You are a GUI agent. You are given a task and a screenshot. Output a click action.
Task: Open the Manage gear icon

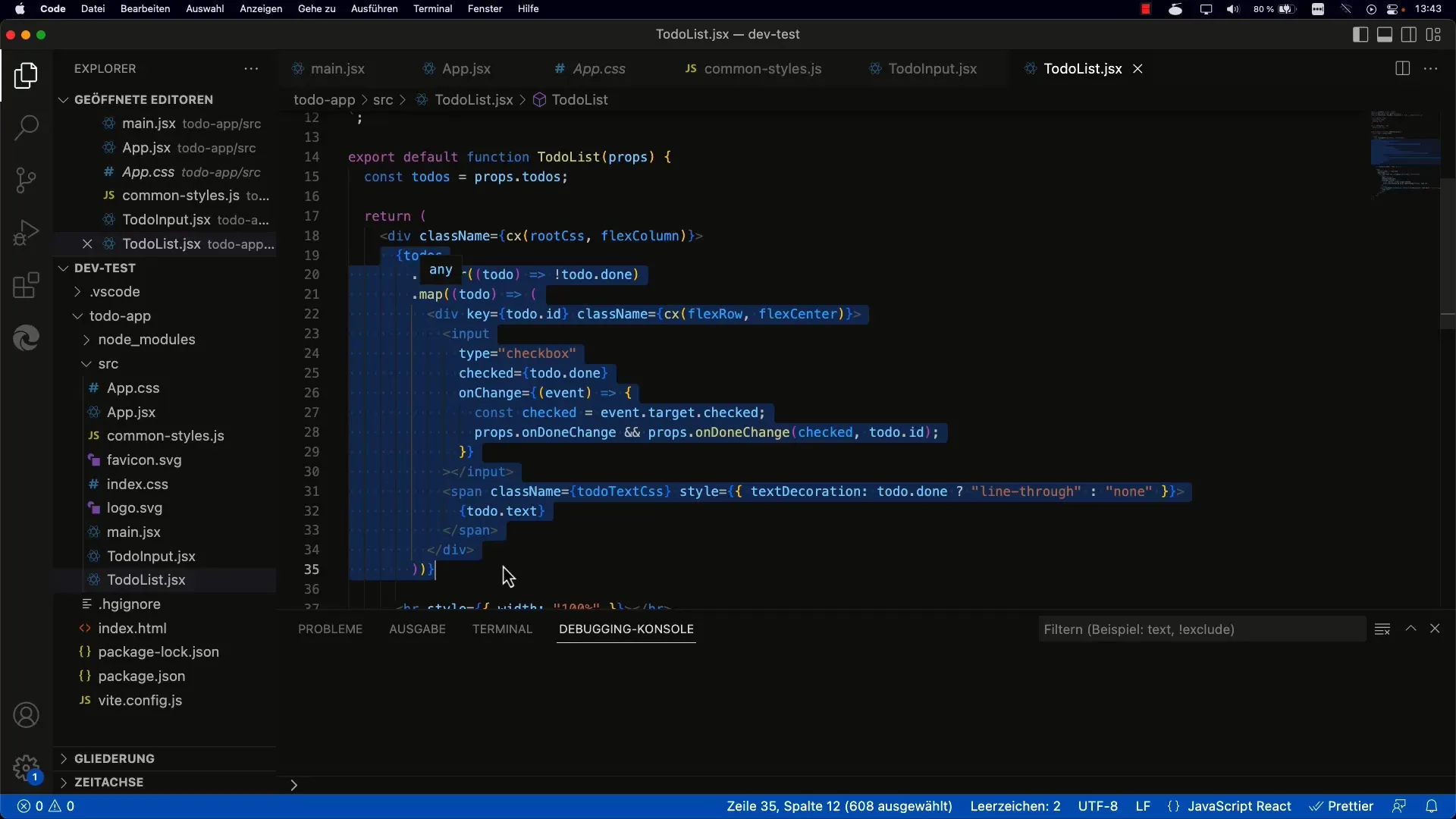pyautogui.click(x=26, y=767)
